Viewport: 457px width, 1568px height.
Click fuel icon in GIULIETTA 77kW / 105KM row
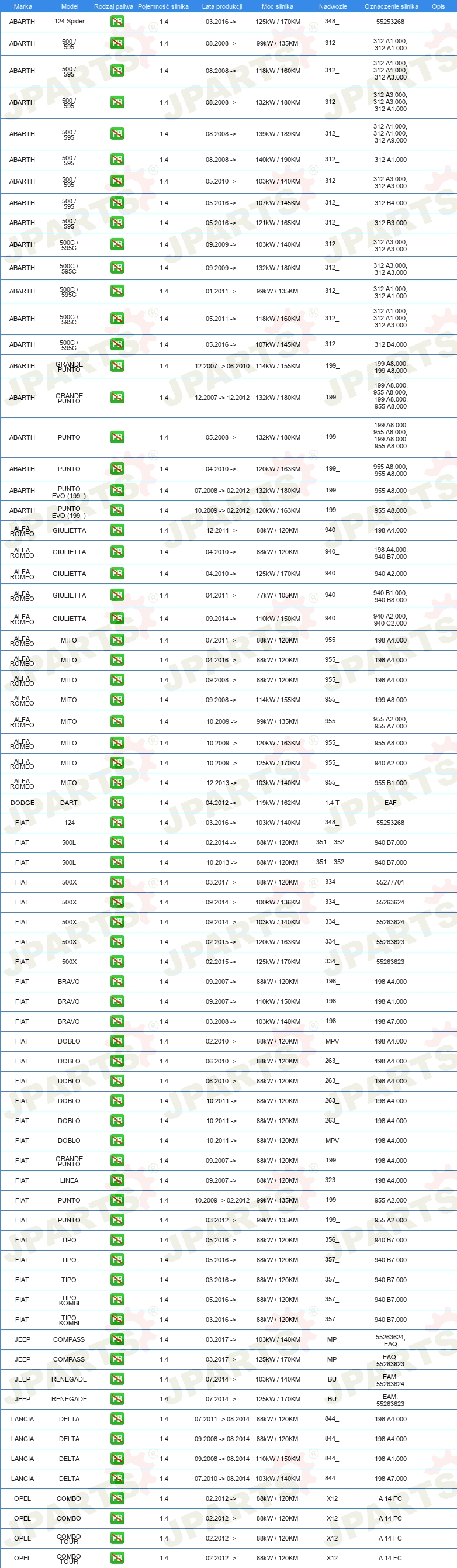coord(117,595)
